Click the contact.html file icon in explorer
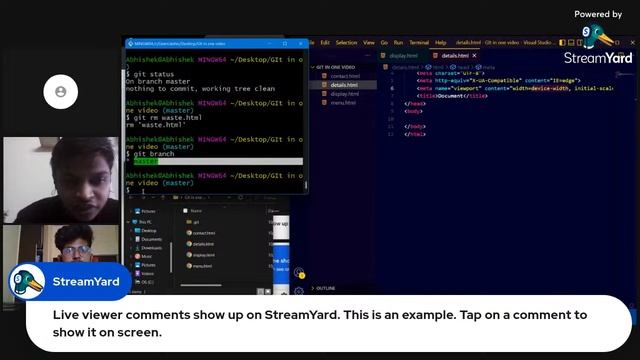Viewport: 640px width, 360px height. point(324,76)
